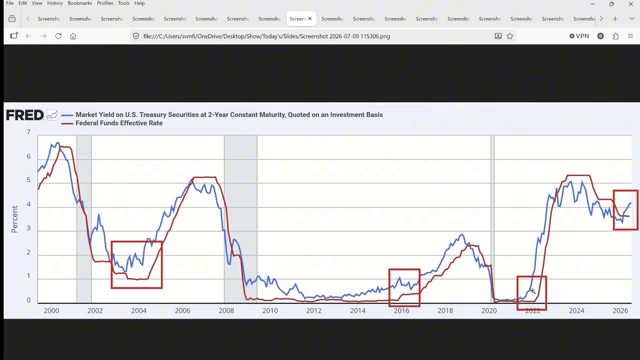Screen dimensions: 640x360
Task: Click the picture icon in the address bar
Action: [x=498, y=36]
